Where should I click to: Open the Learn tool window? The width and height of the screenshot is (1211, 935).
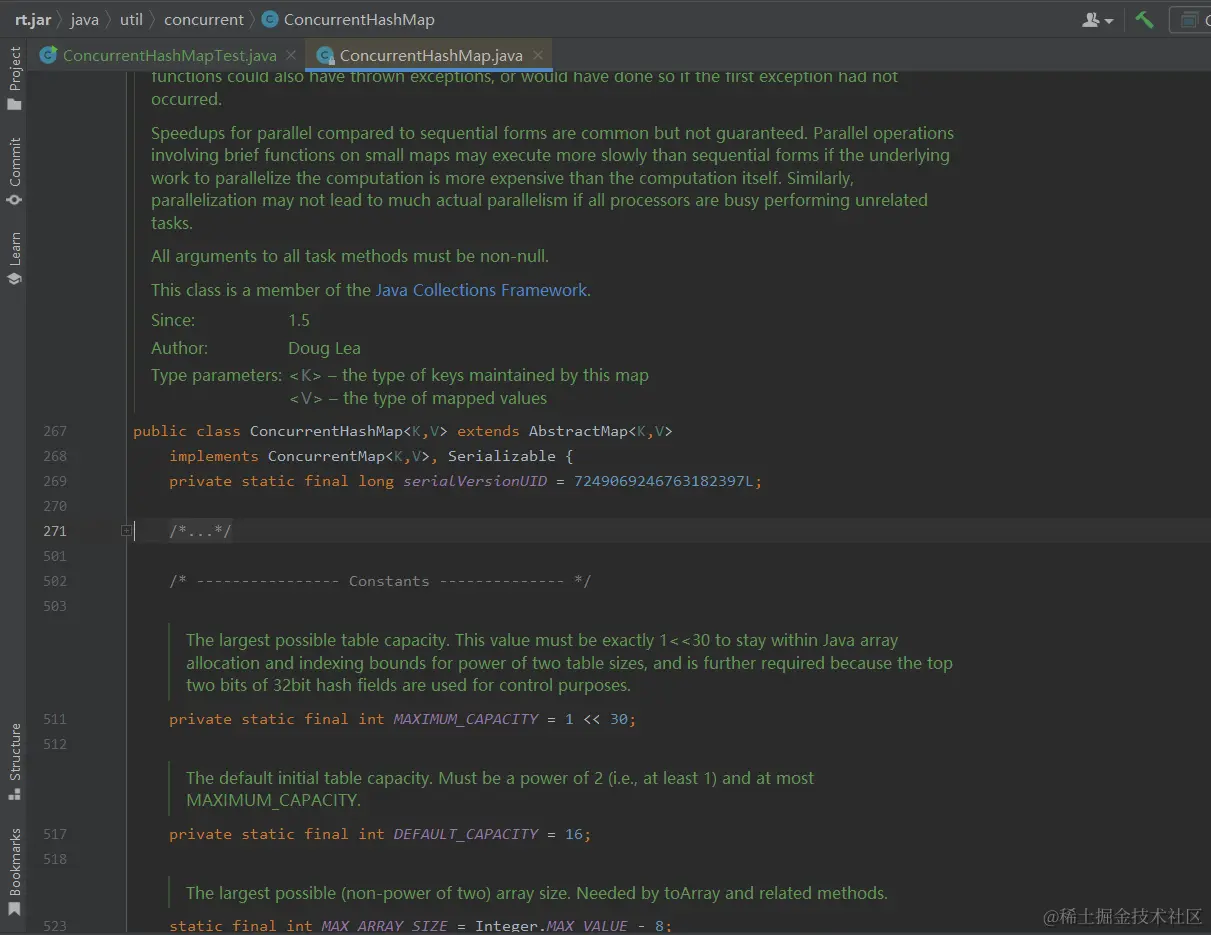tap(14, 259)
